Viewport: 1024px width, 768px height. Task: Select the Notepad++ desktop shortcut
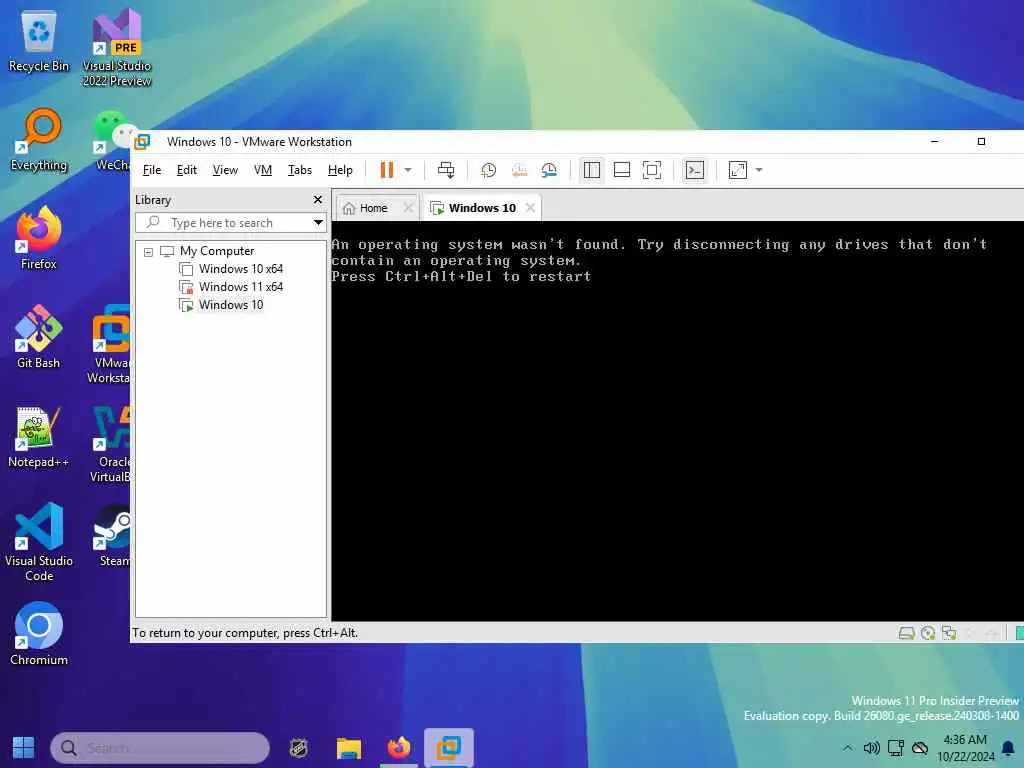click(x=39, y=437)
